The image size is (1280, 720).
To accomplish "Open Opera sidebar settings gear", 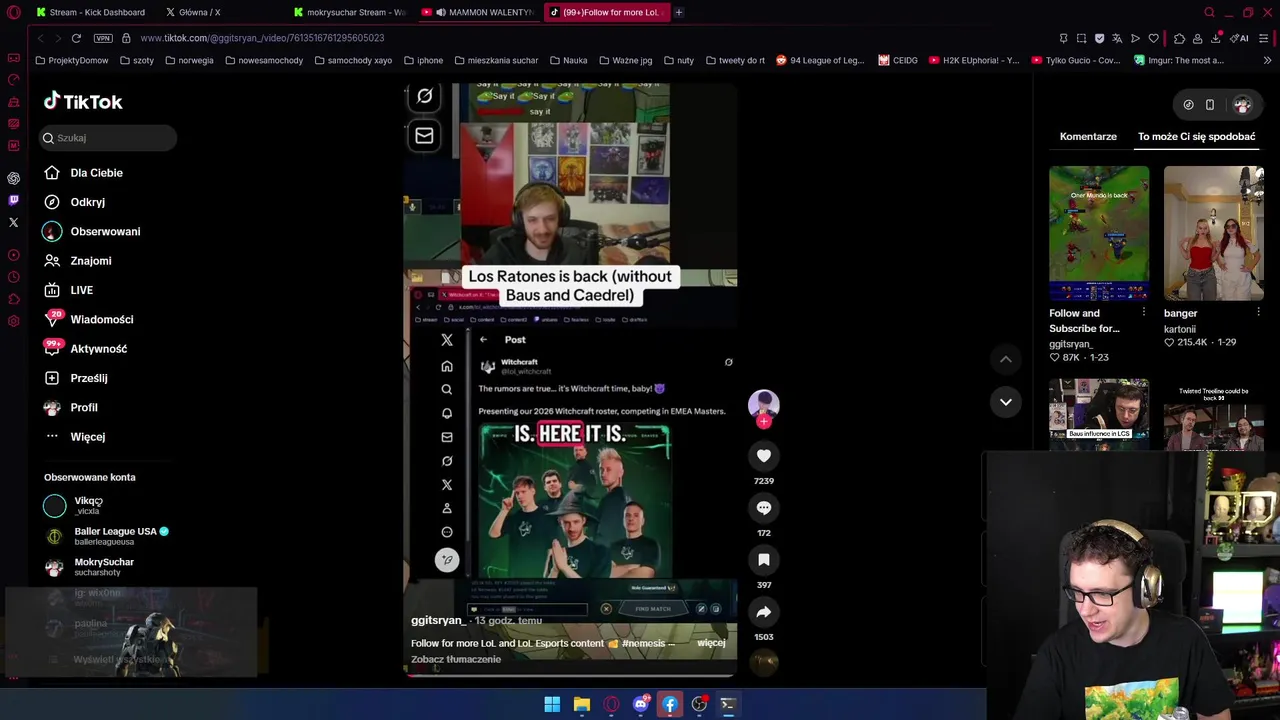I will 14,321.
